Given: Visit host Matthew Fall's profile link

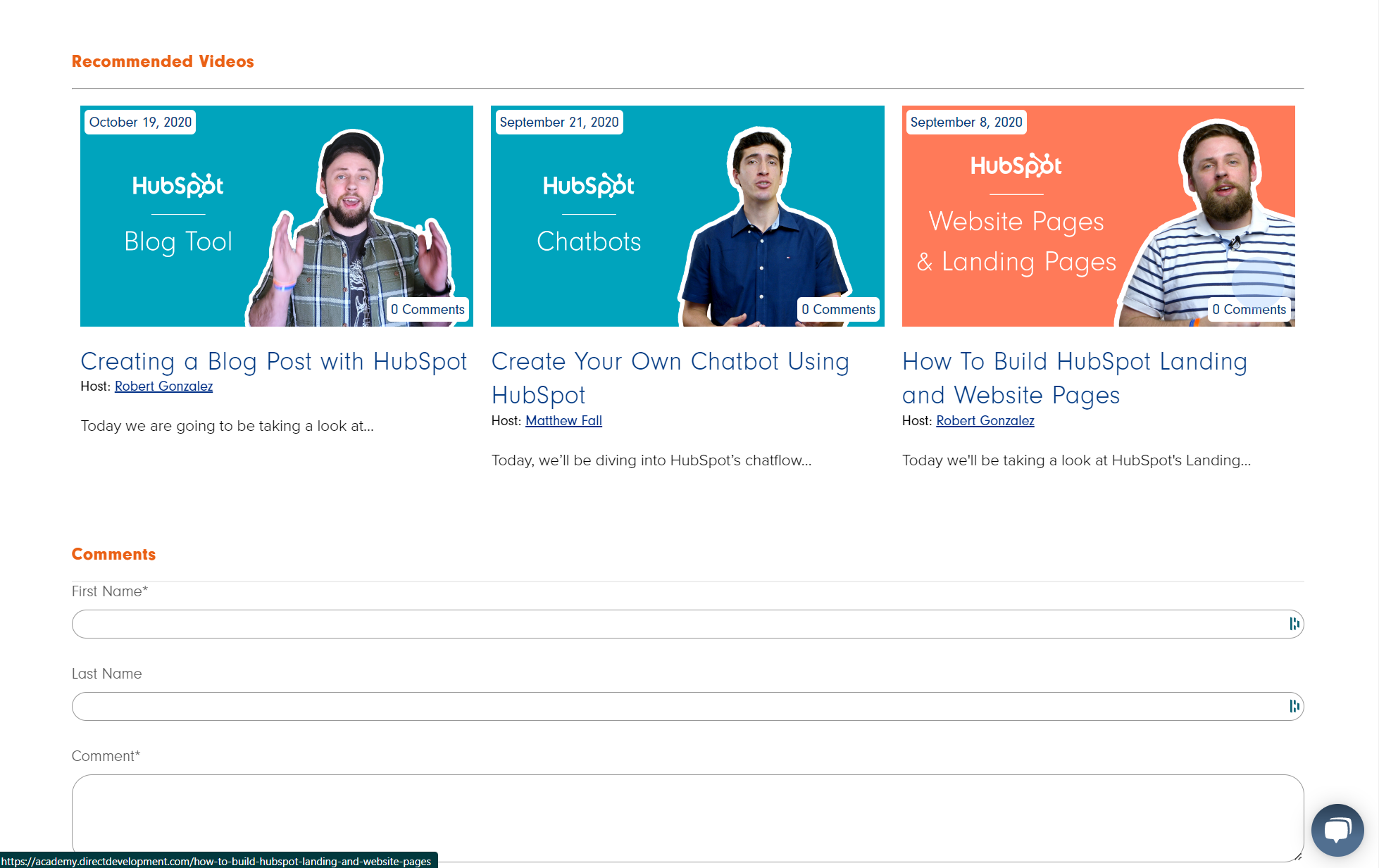Looking at the screenshot, I should (563, 420).
